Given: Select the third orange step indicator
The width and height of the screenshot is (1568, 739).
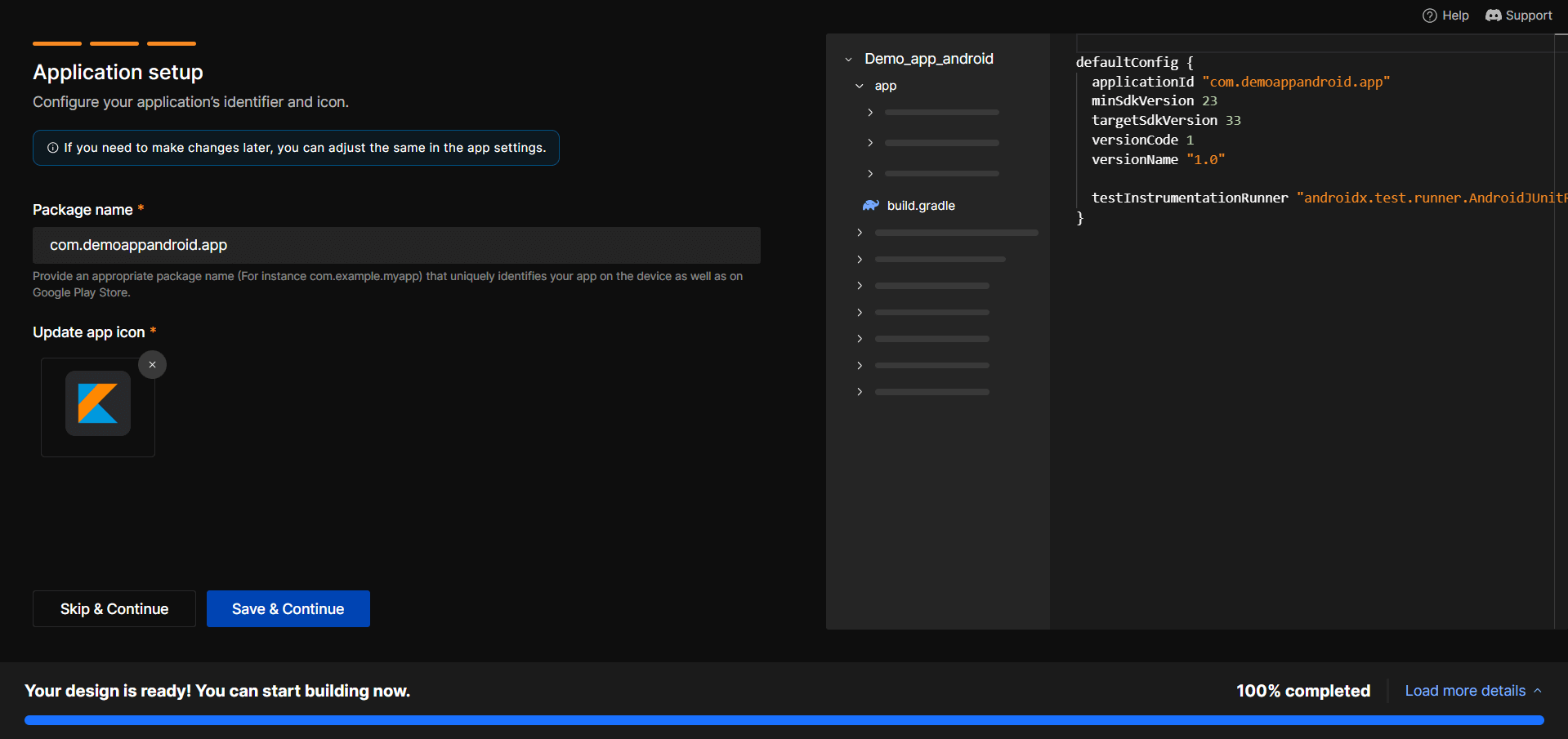Looking at the screenshot, I should point(172,43).
